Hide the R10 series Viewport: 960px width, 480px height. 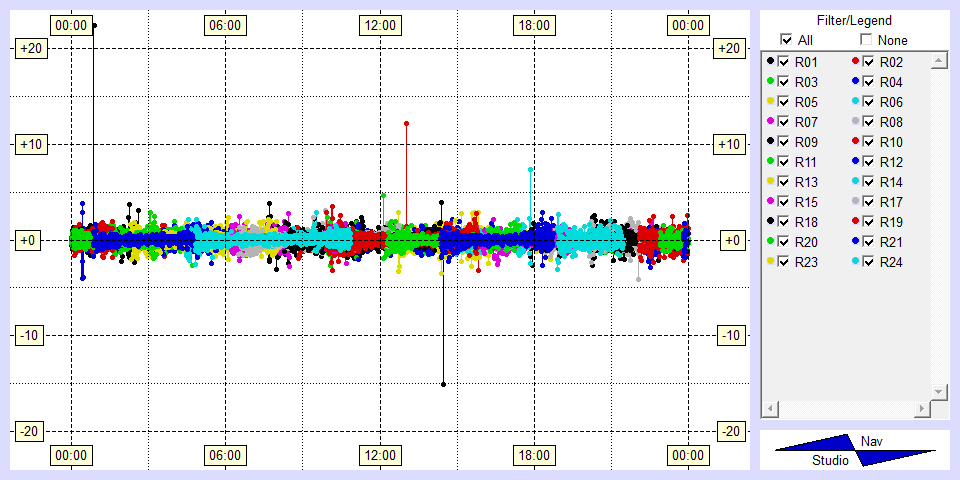pos(869,142)
